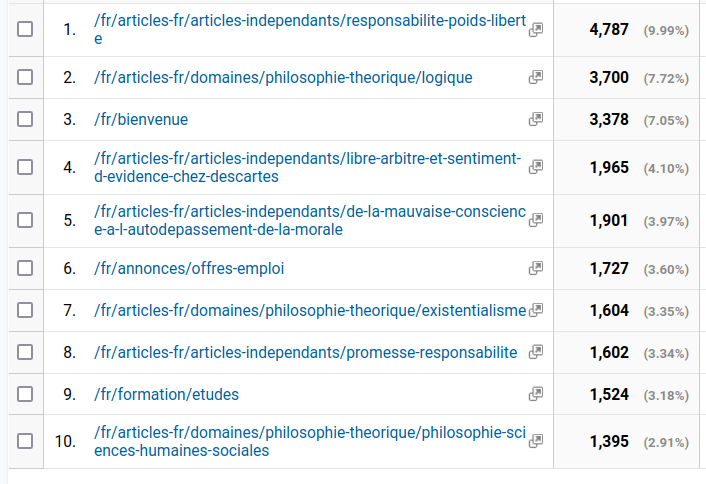Viewport: 706px width, 484px height.
Task: Click external icon for promesse-responsabilite row
Action: (535, 352)
